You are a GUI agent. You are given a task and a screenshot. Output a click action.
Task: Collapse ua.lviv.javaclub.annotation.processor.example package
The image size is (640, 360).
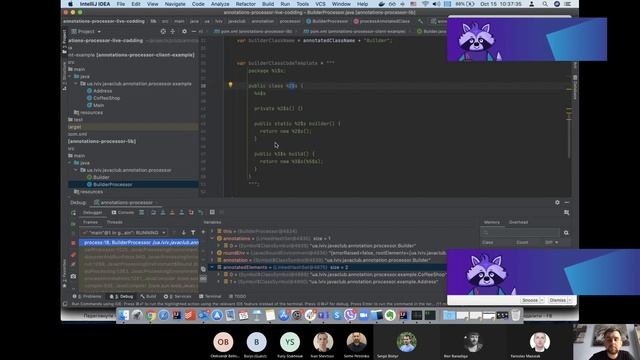(x=76, y=84)
